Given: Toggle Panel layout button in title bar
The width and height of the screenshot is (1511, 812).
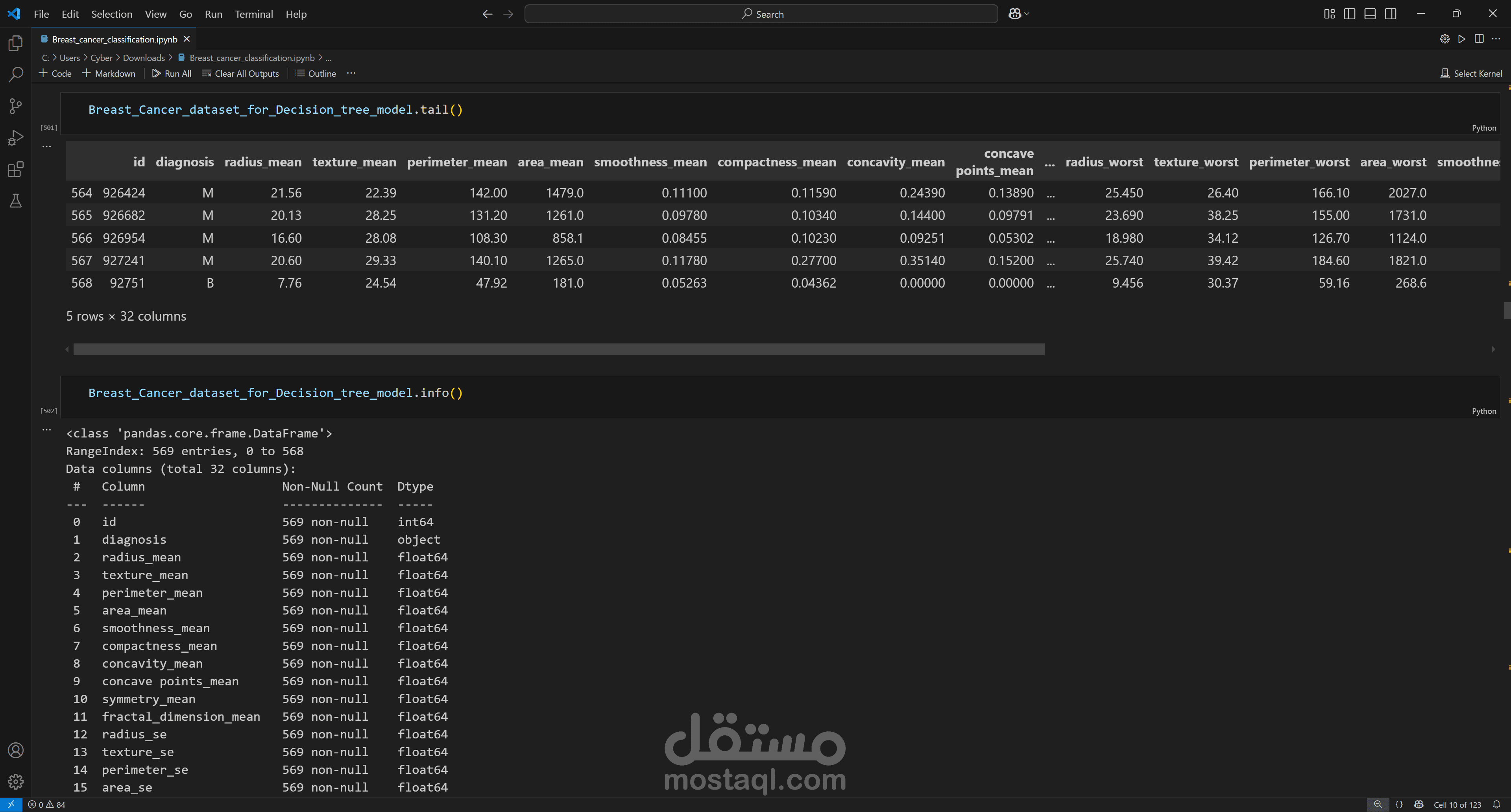Looking at the screenshot, I should point(1370,14).
